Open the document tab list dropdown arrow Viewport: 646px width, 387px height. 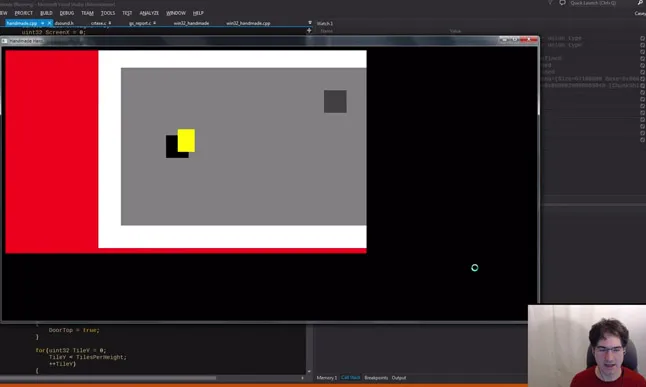point(310,23)
